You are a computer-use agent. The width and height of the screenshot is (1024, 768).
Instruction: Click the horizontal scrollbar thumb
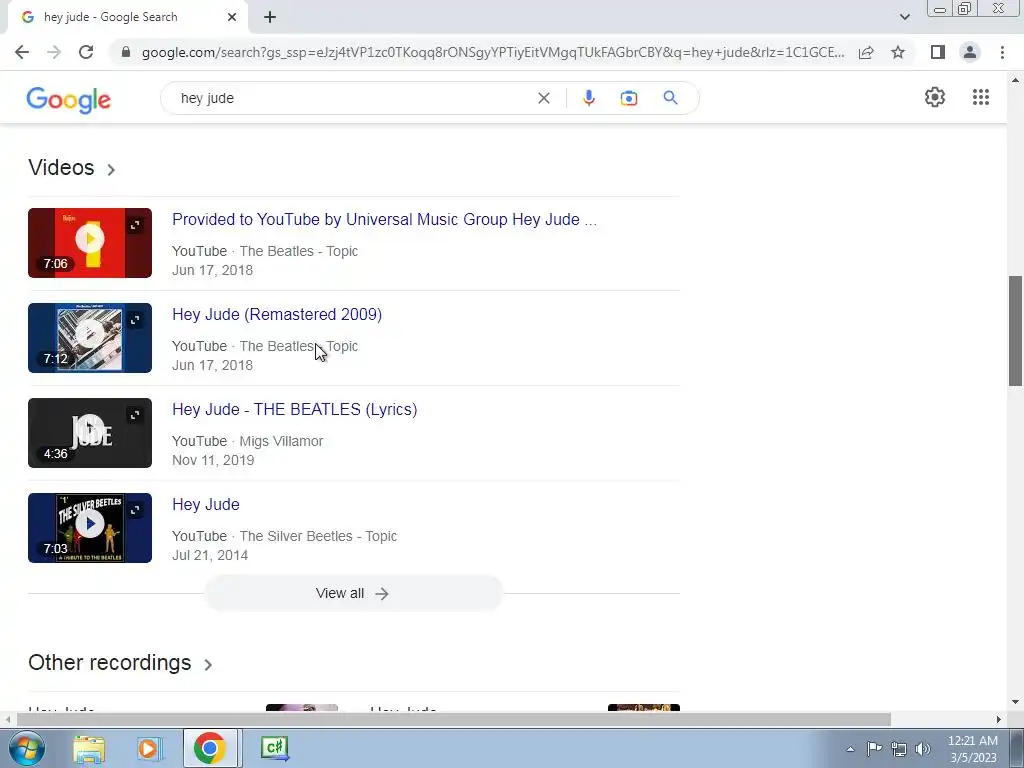point(454,719)
